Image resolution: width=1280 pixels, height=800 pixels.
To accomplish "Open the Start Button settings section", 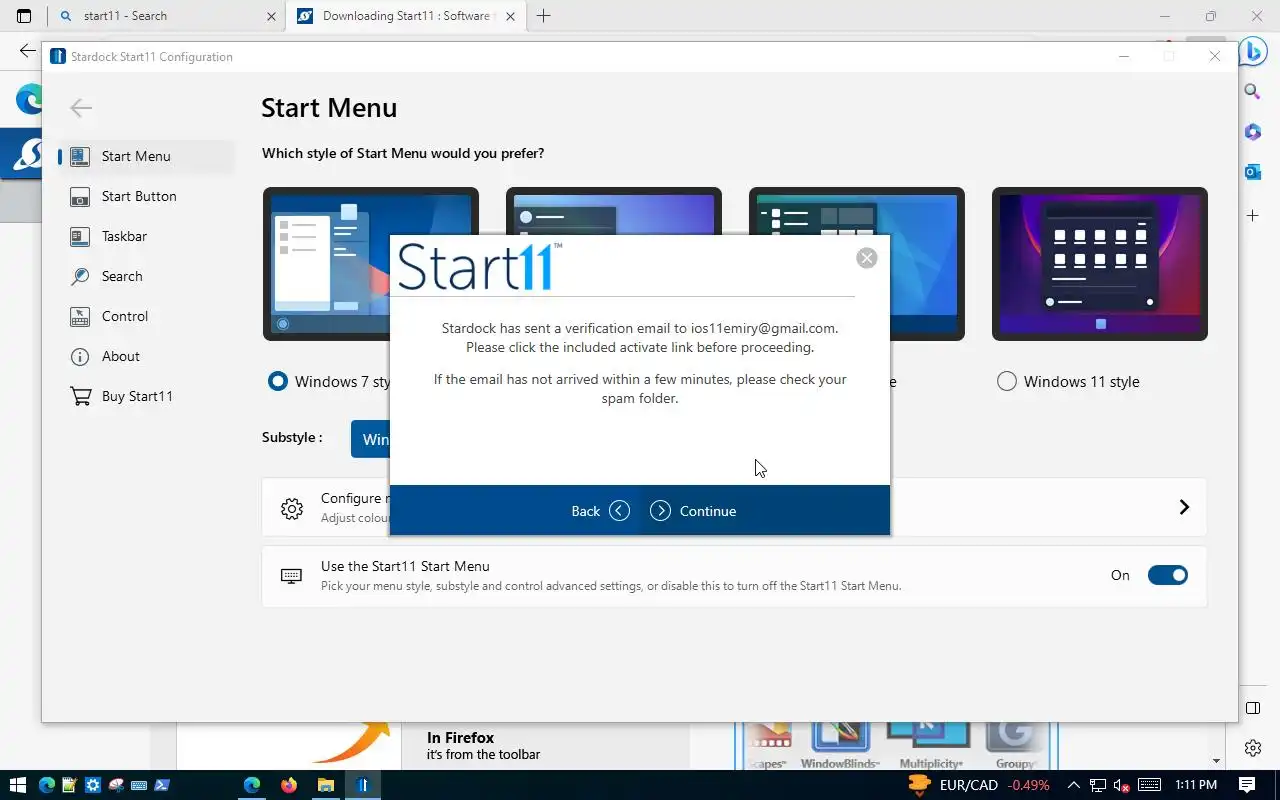I will tap(147, 196).
